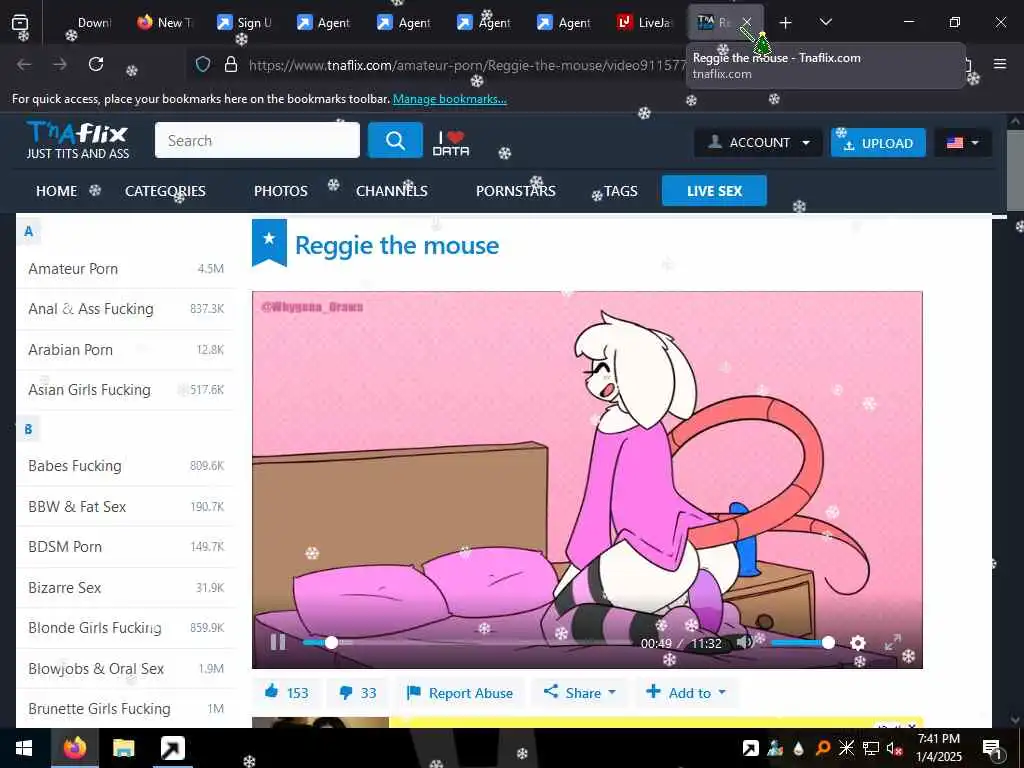Click the Reggie the mouse title
The width and height of the screenshot is (1024, 768).
(x=397, y=246)
